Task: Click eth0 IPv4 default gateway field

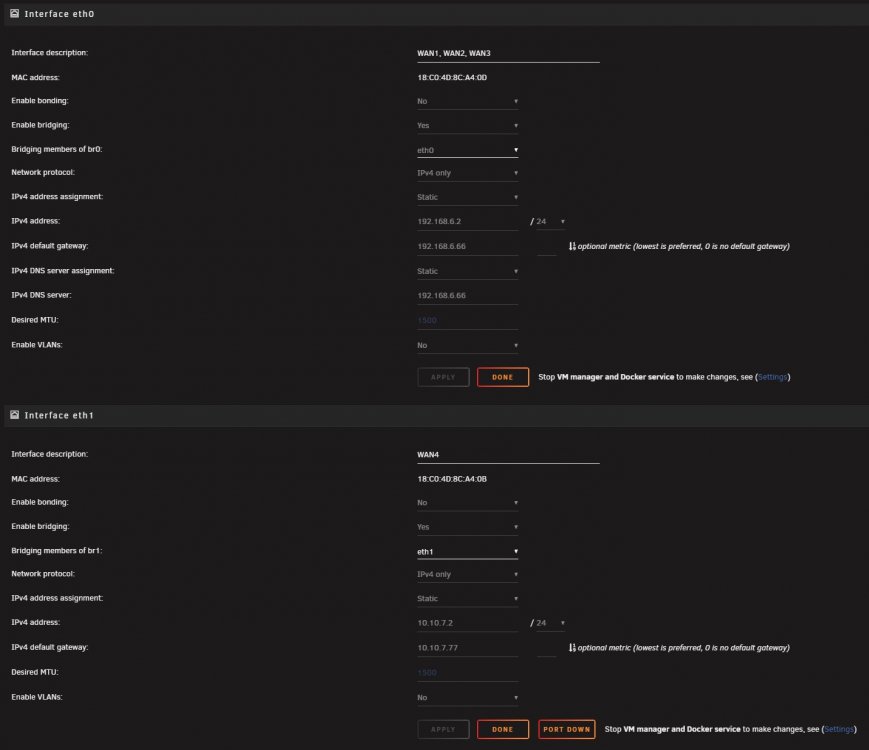Action: click(467, 247)
